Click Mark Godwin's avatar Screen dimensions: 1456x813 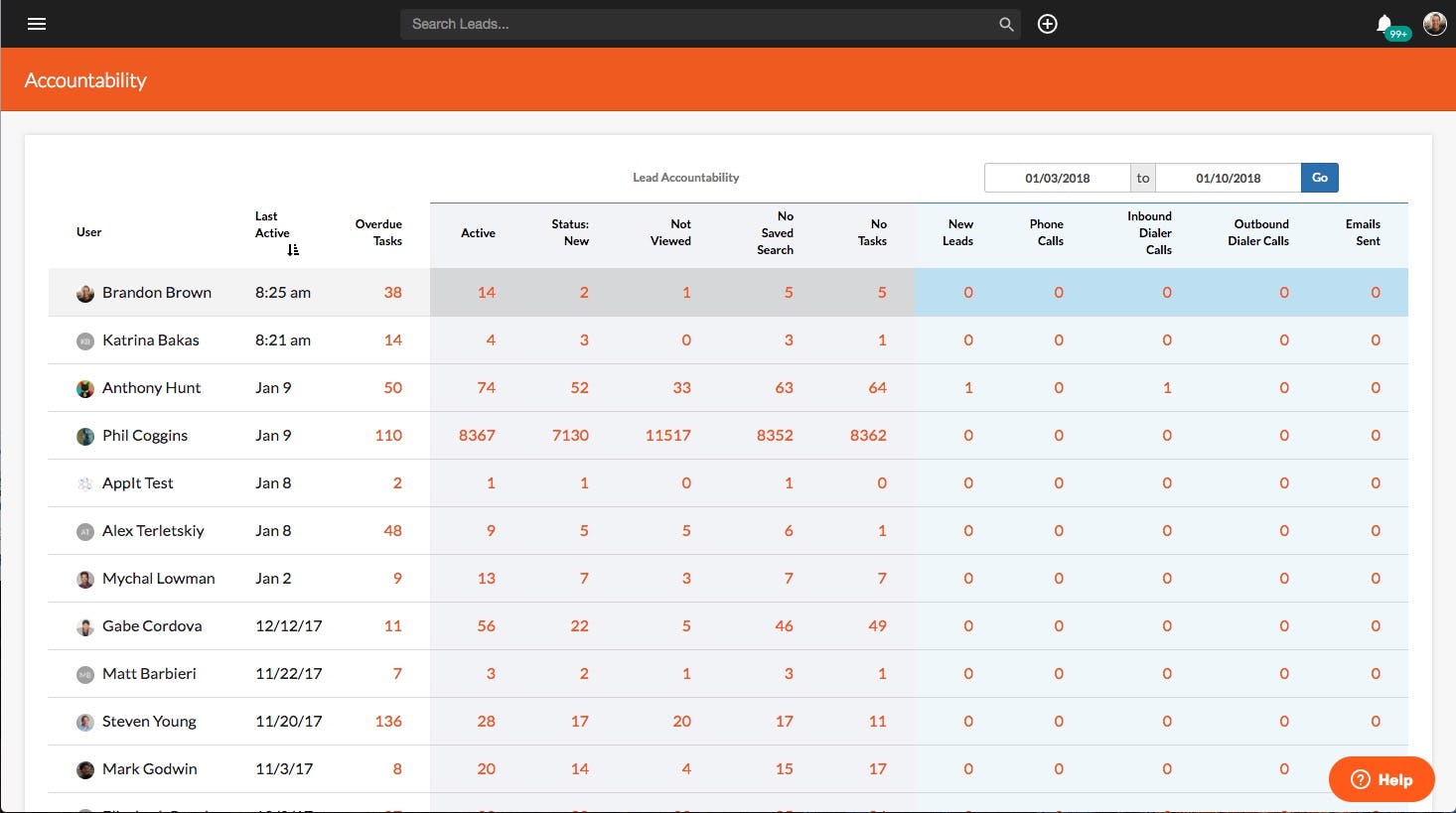(85, 769)
